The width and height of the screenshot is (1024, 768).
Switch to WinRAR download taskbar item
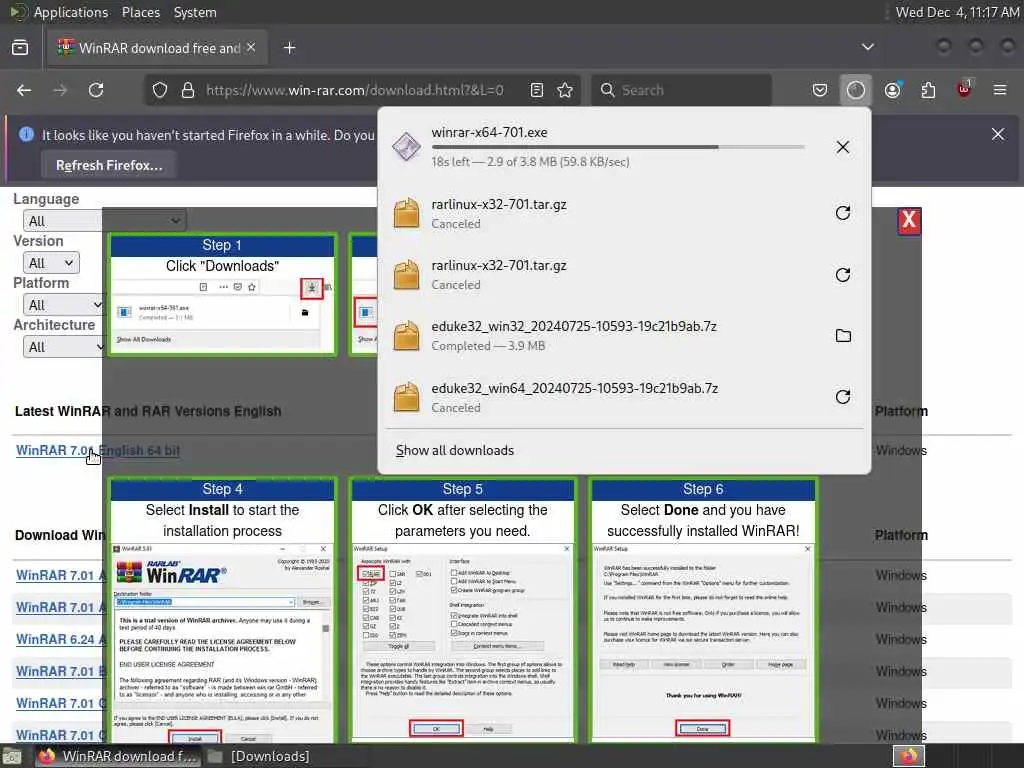coord(117,756)
